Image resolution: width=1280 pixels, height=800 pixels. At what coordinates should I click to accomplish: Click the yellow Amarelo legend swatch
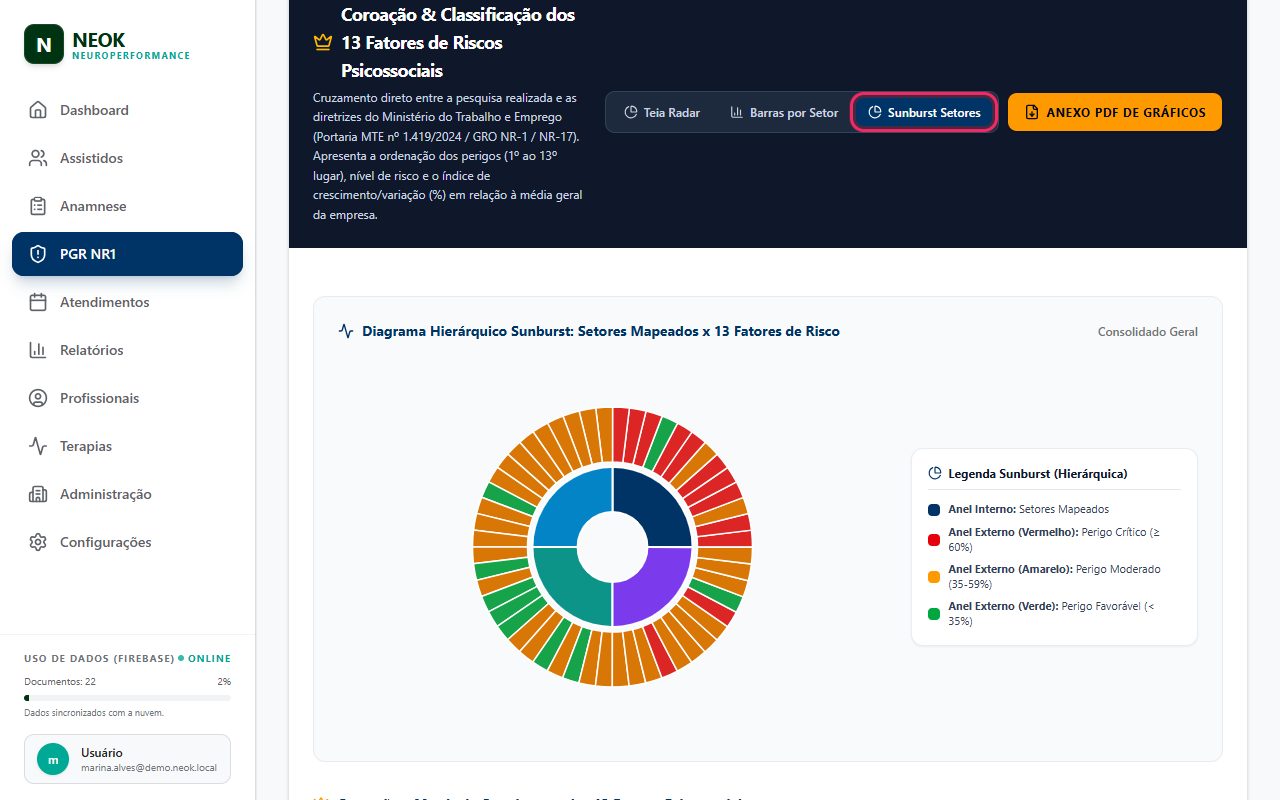(x=934, y=577)
